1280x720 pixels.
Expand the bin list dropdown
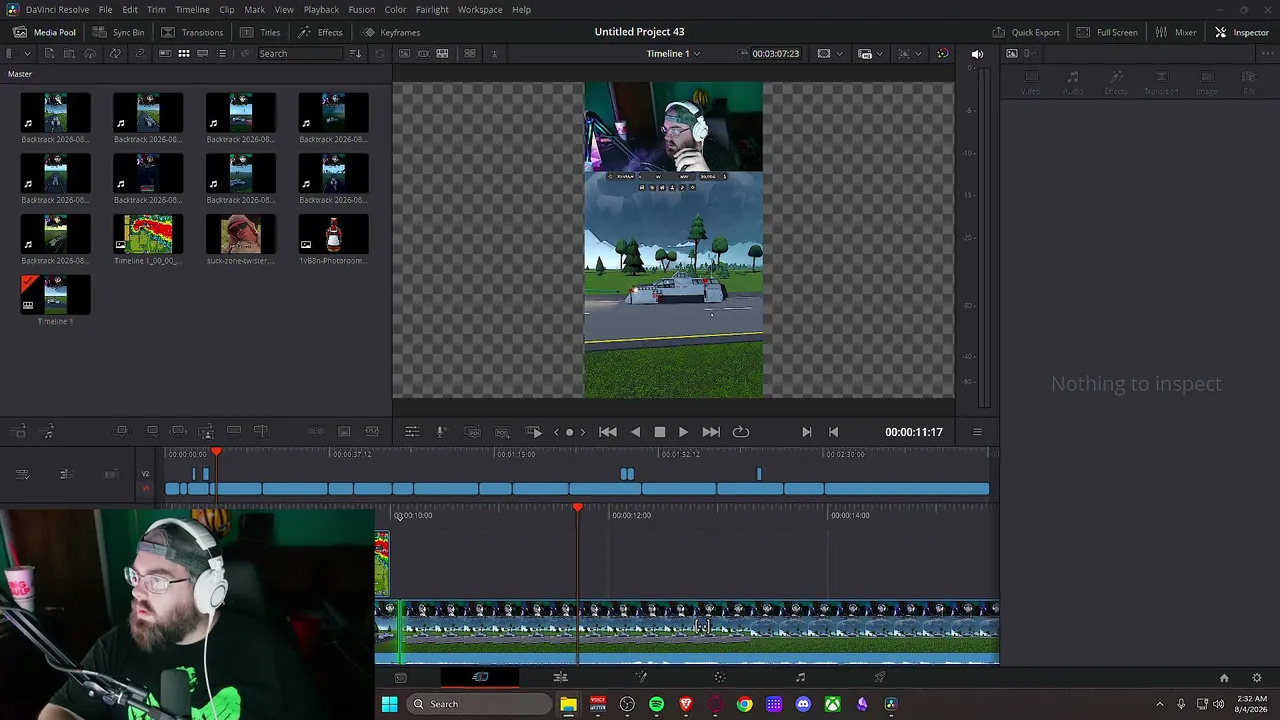point(27,53)
